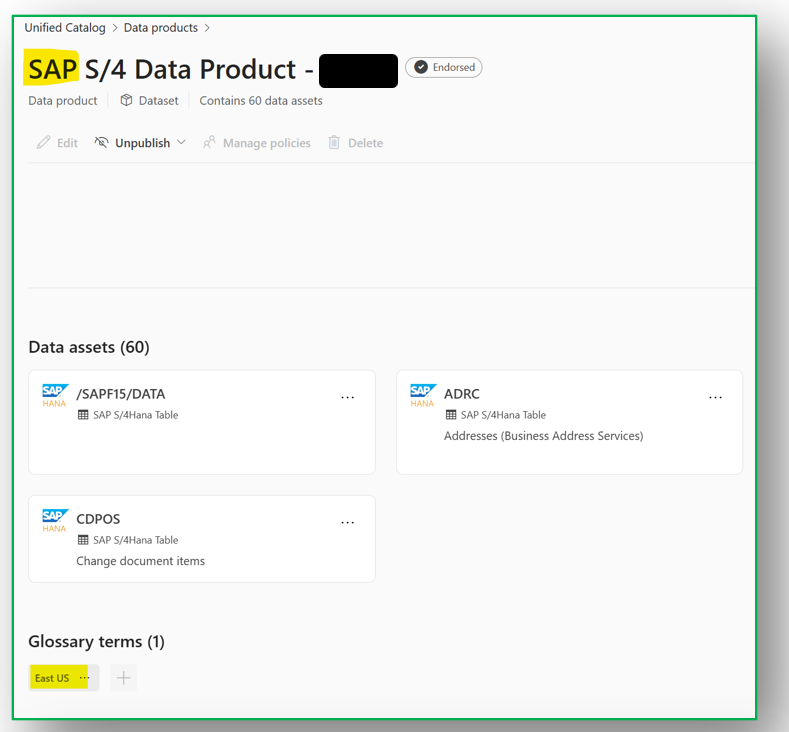
Task: Open more options for CDPOS asset
Action: (x=348, y=522)
